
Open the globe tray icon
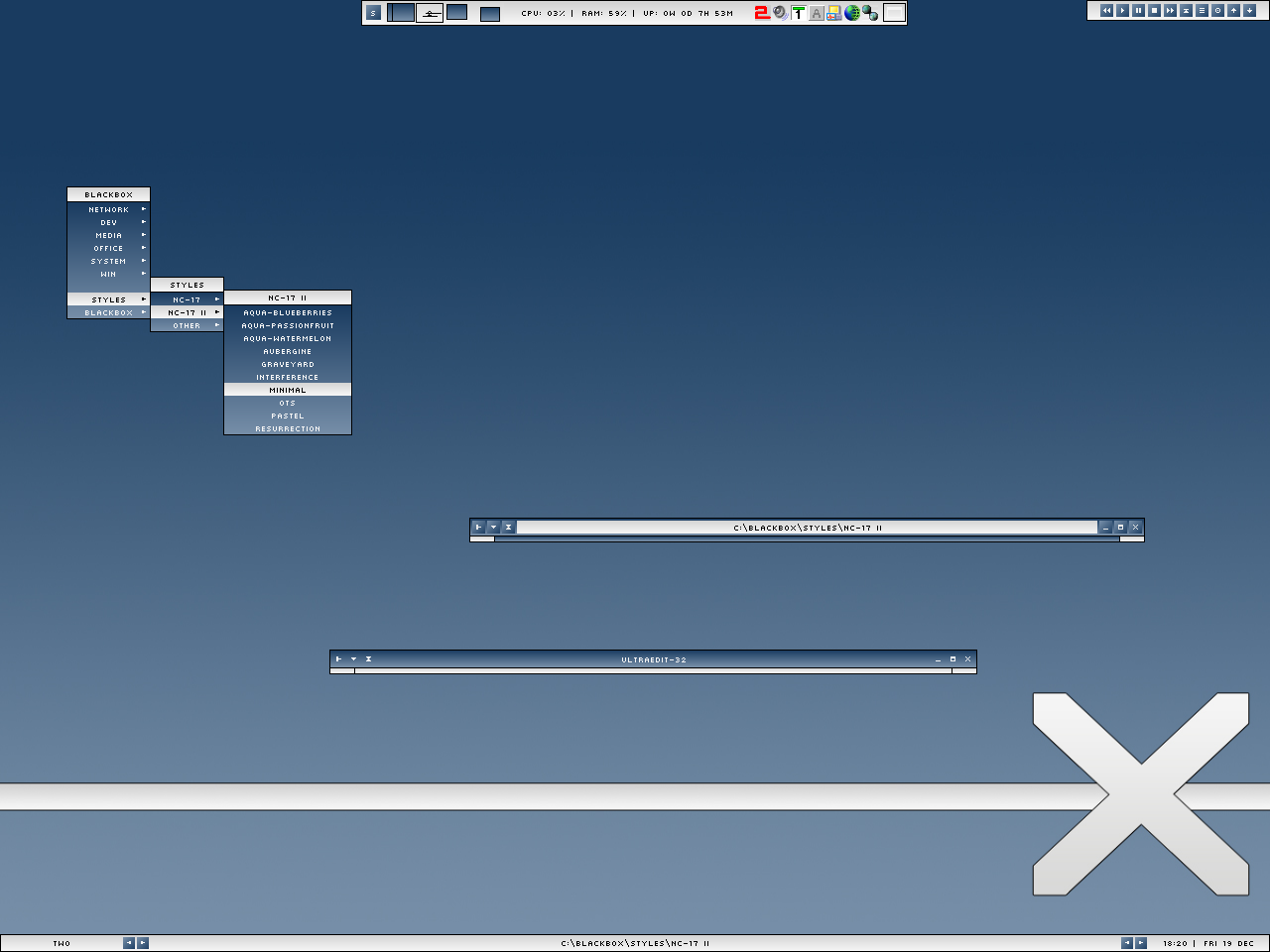click(x=852, y=13)
